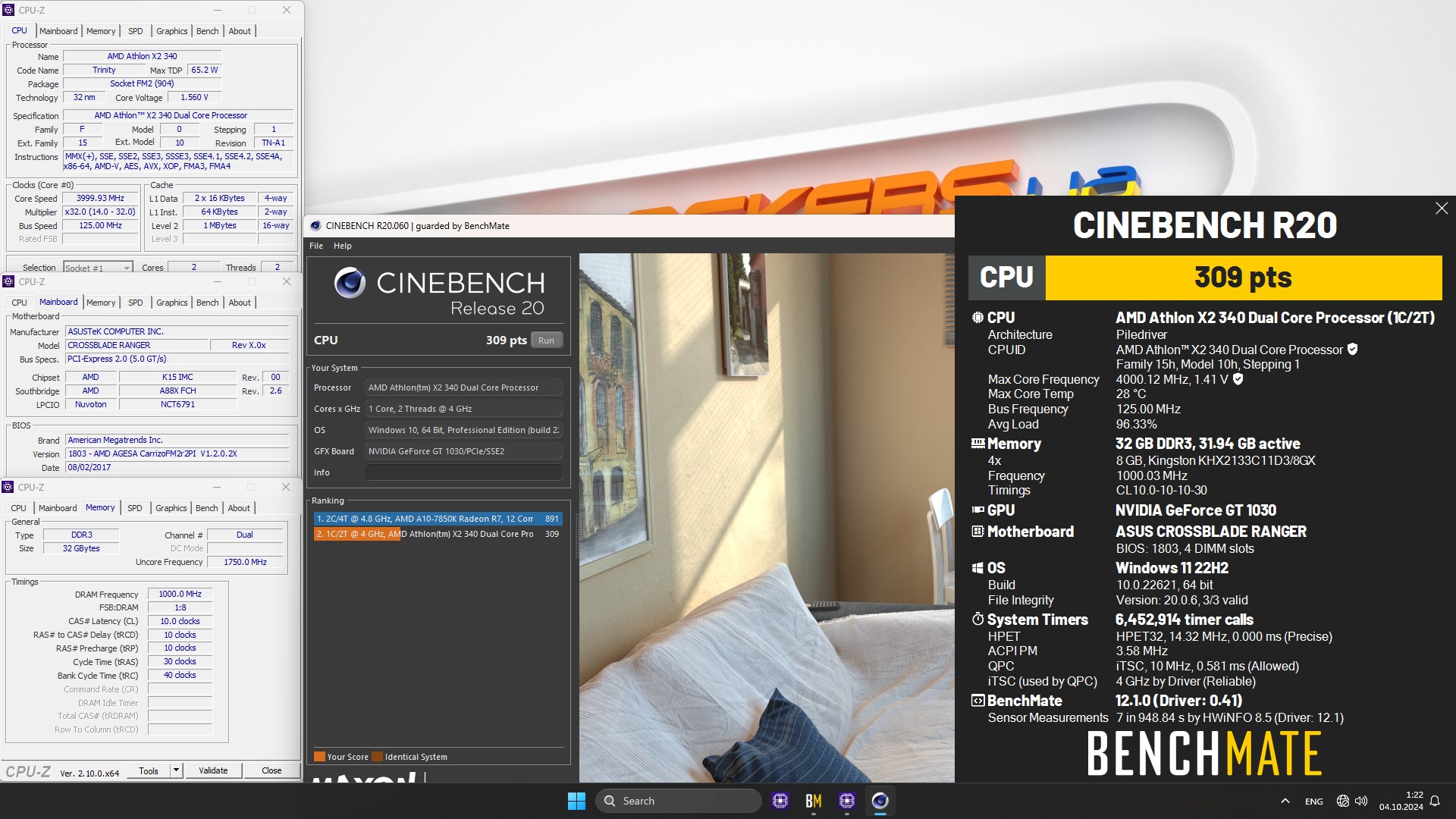Switch the ENG input language indicator

(x=1313, y=802)
